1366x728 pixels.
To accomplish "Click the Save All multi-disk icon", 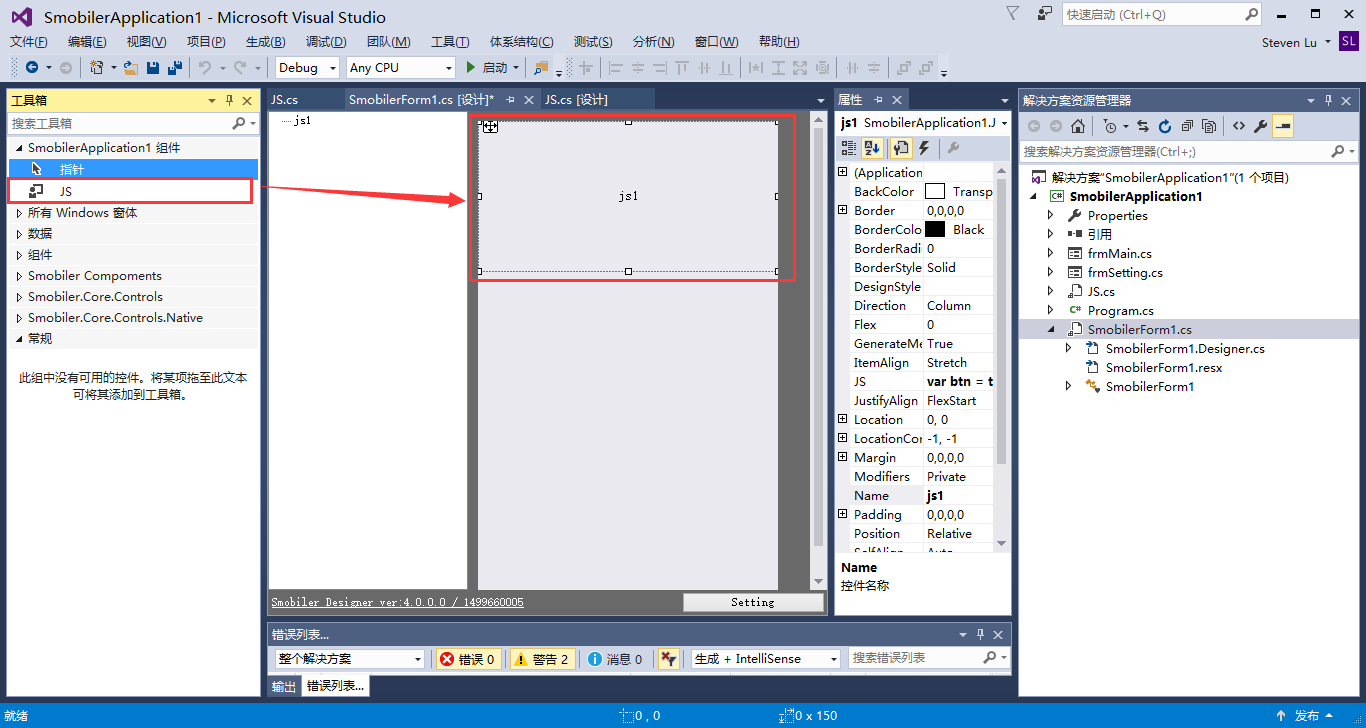I will point(175,68).
